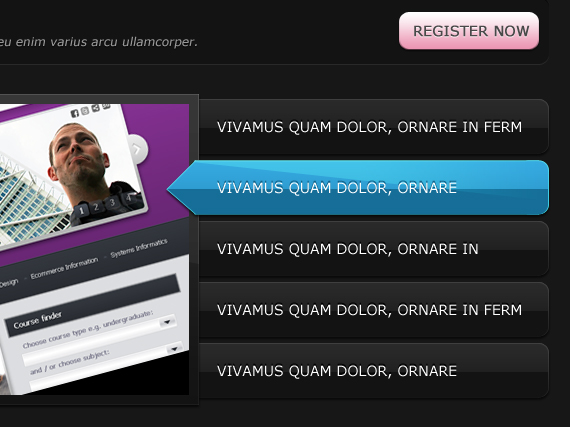
Task: Jump to slide number 4 in the pagination
Action: 128,198
